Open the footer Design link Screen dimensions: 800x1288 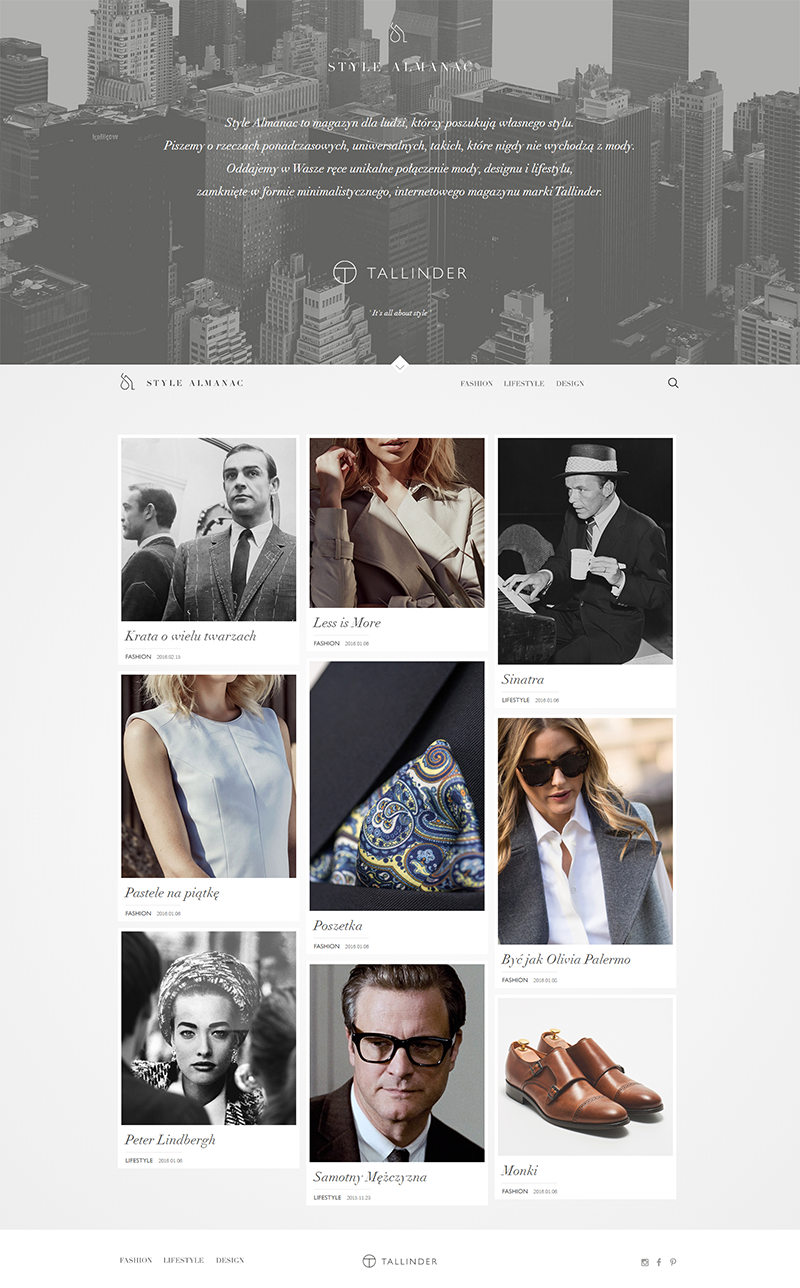click(230, 1260)
